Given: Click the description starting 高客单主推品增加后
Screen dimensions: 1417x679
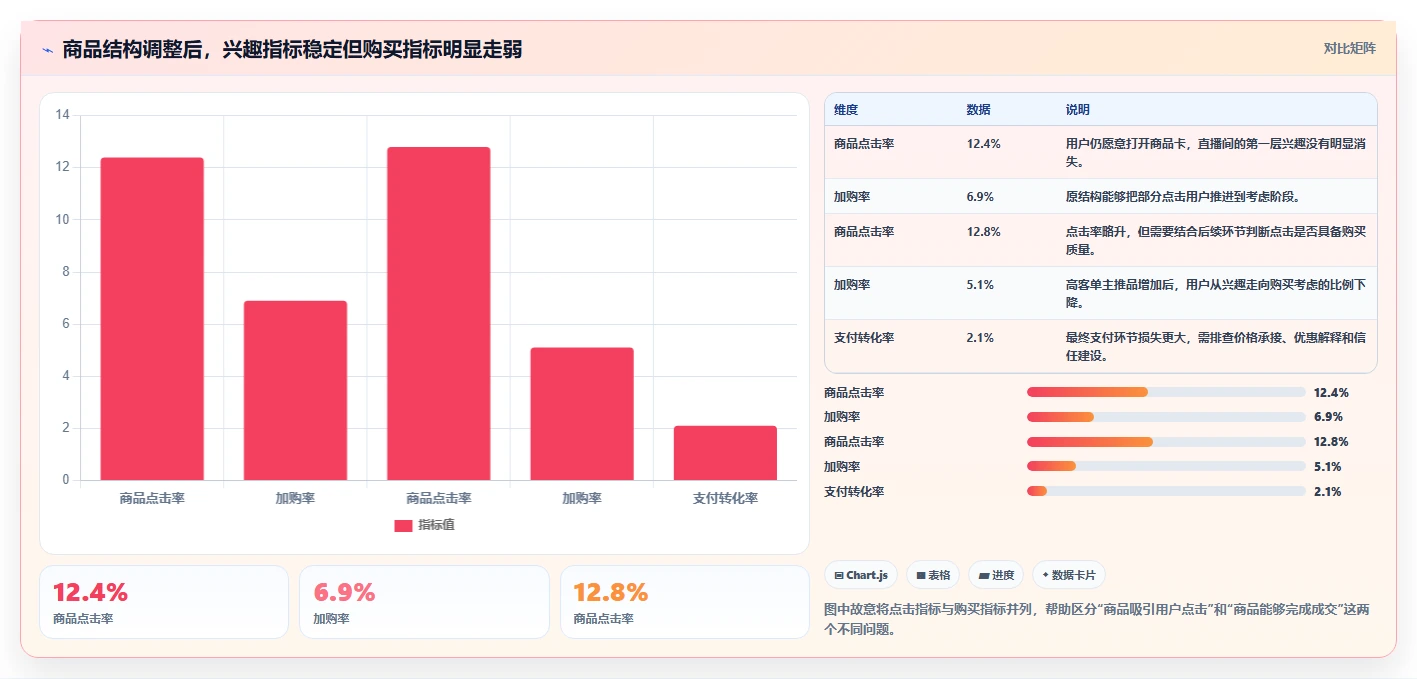Looking at the screenshot, I should click(1216, 294).
